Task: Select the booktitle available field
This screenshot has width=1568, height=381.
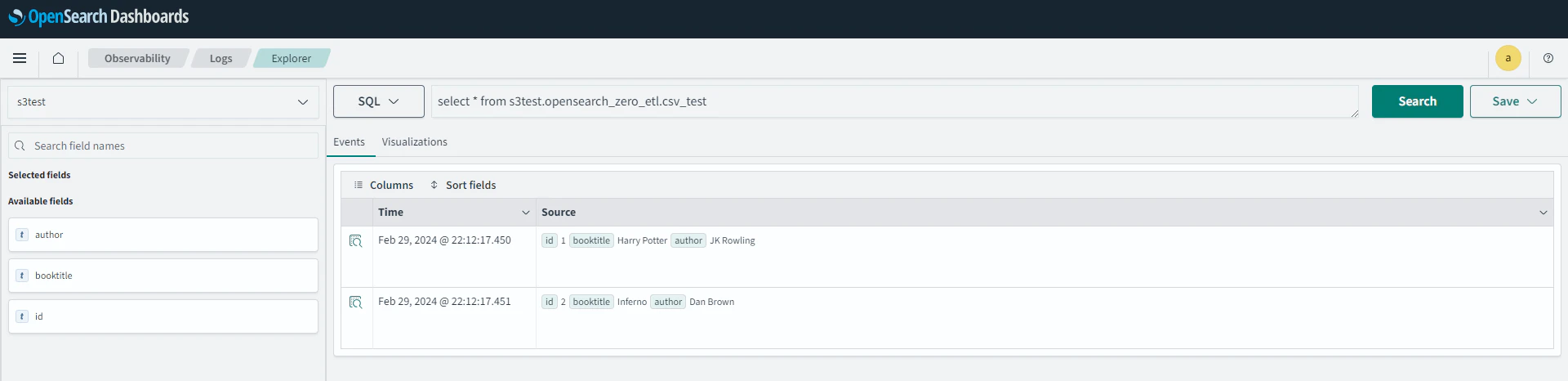Action: click(163, 276)
